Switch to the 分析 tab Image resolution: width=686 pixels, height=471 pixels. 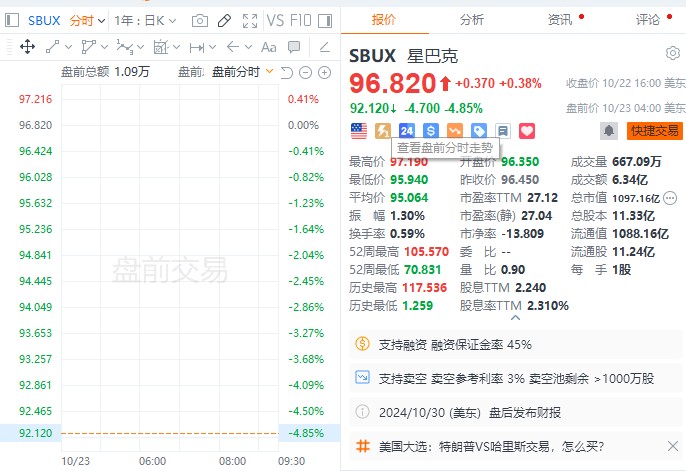coord(472,20)
